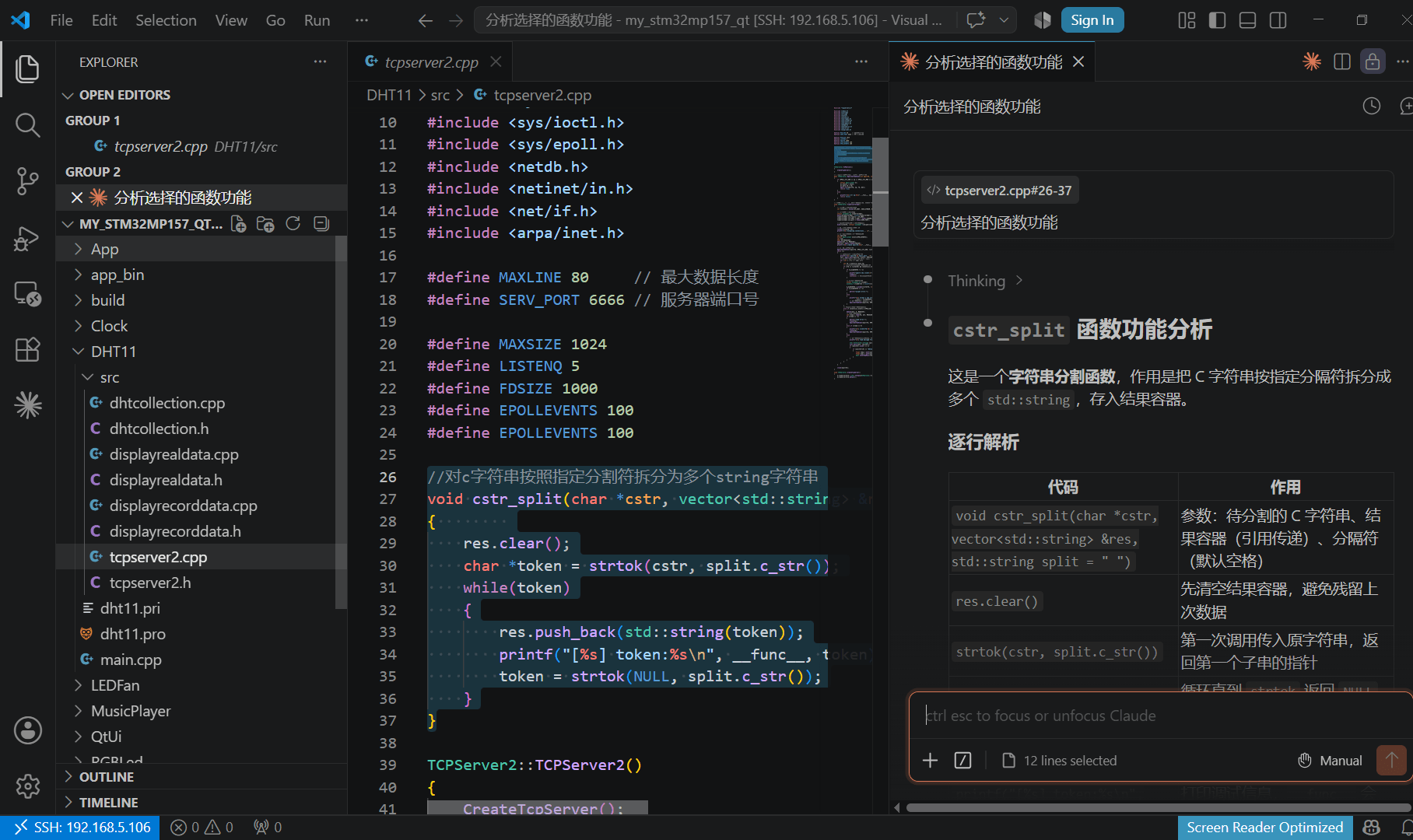Refresh the explorer file tree

point(293,224)
